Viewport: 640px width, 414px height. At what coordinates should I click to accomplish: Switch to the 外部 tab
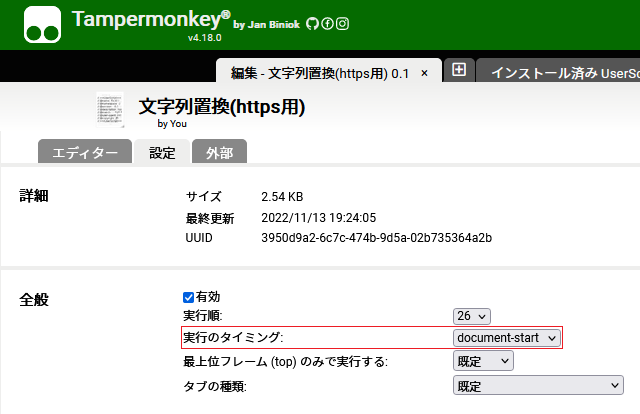point(219,152)
